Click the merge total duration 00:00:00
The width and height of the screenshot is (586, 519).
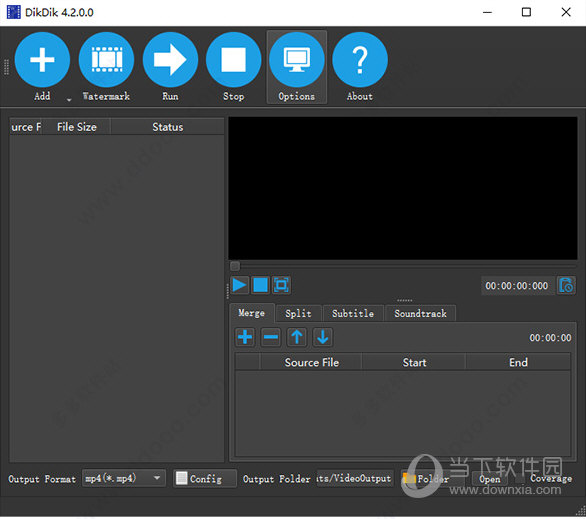point(550,338)
